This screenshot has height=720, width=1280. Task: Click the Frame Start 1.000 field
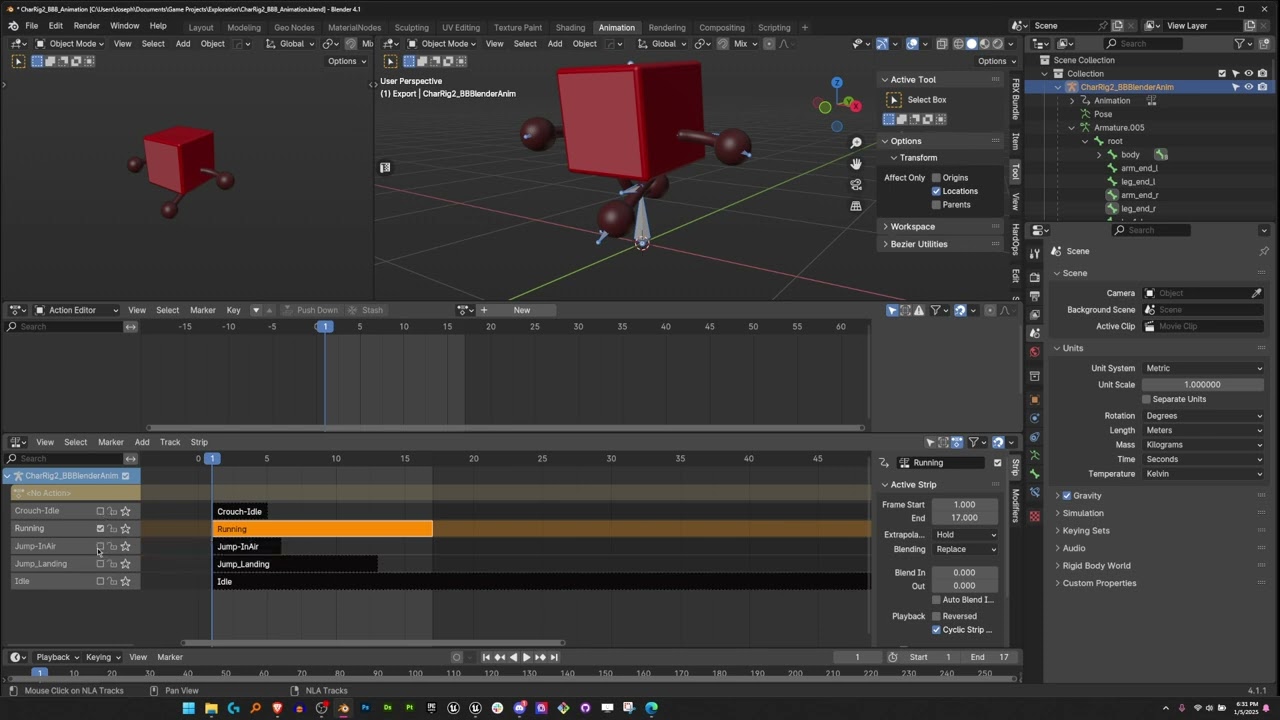click(965, 505)
